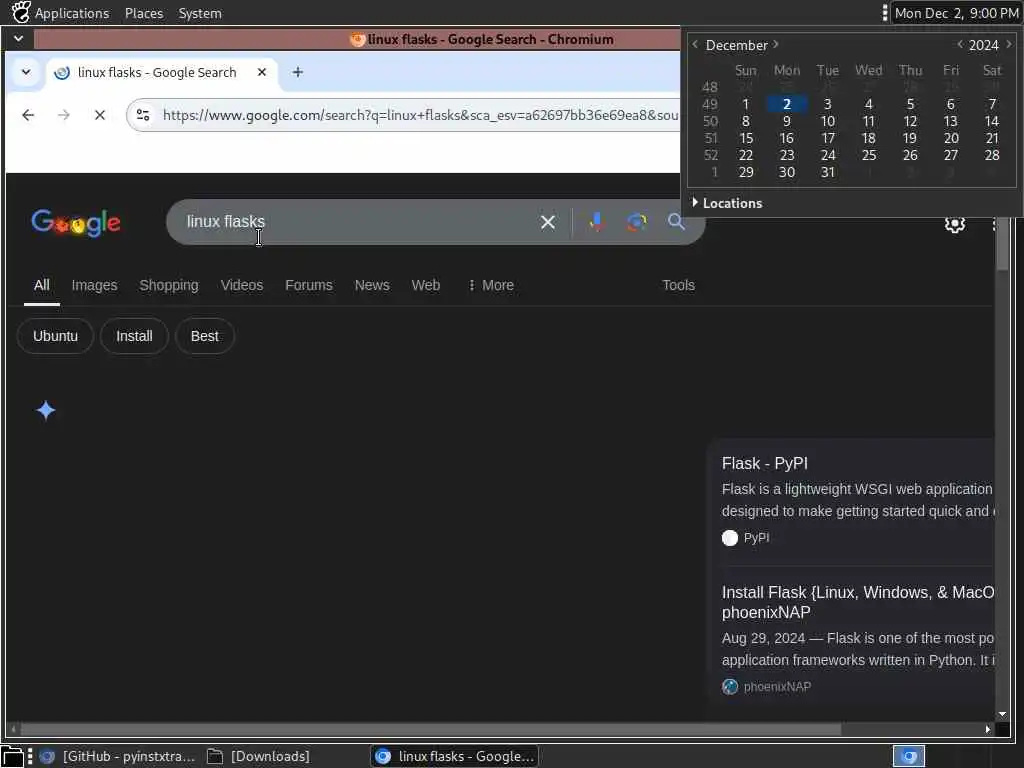Image resolution: width=1024 pixels, height=768 pixels.
Task: Go back with the browser back arrow
Action: pos(28,116)
